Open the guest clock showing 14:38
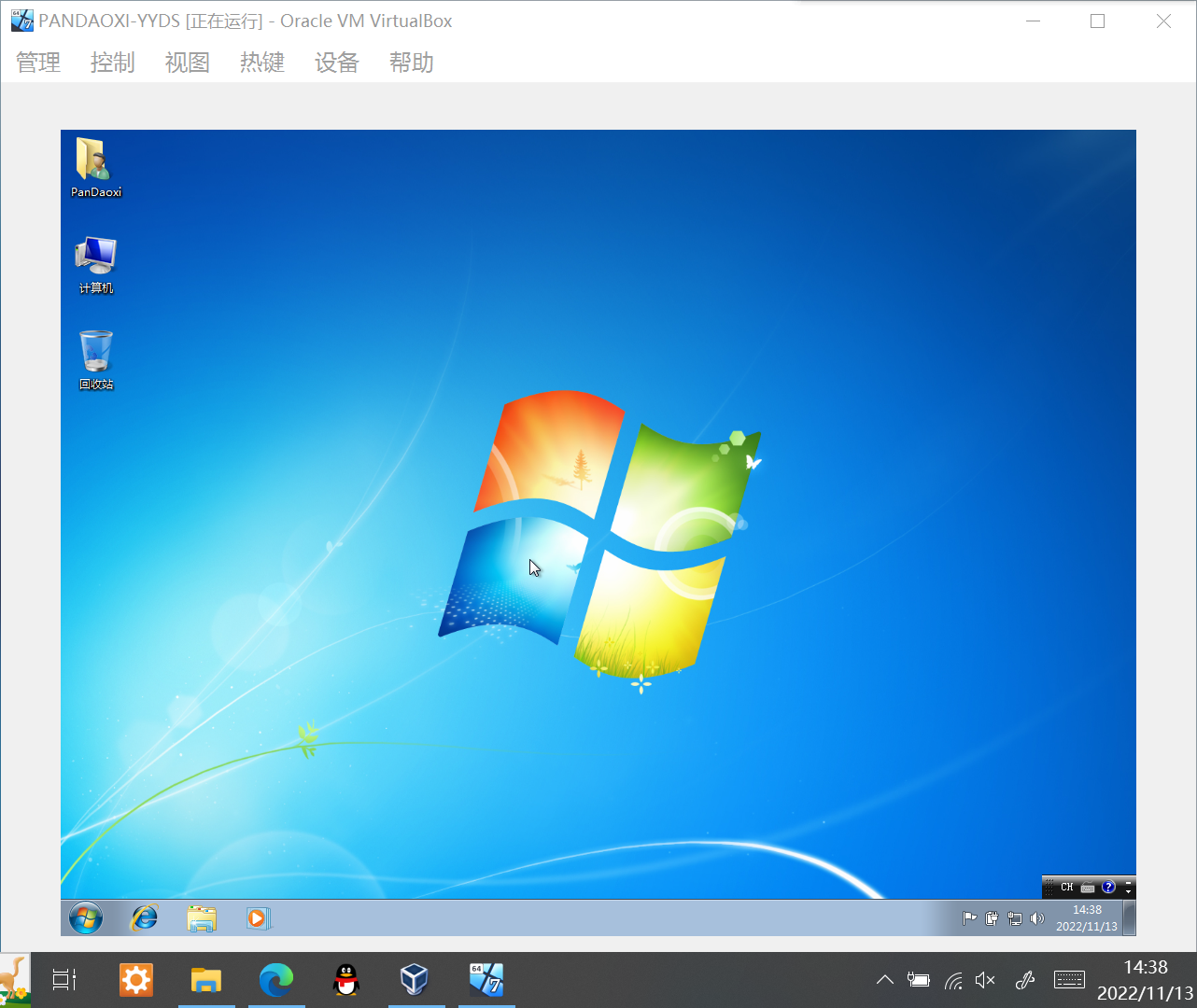Screen dimensions: 1197x1008 [x=1087, y=918]
